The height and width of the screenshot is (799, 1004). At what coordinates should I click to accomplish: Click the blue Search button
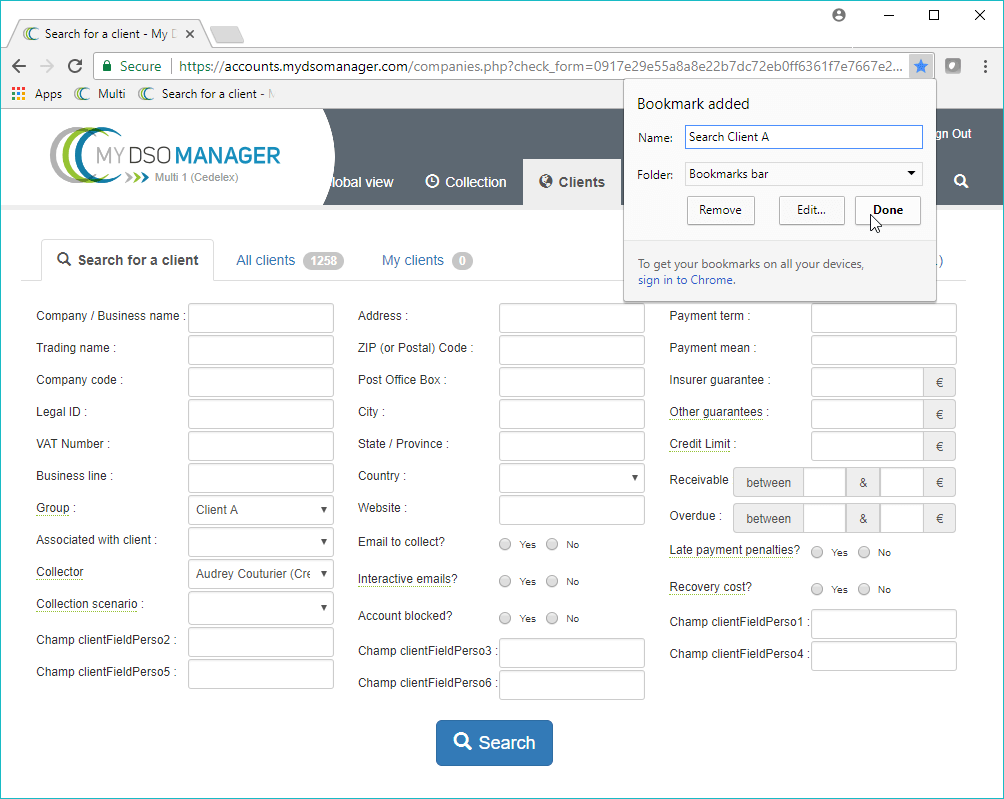(494, 742)
